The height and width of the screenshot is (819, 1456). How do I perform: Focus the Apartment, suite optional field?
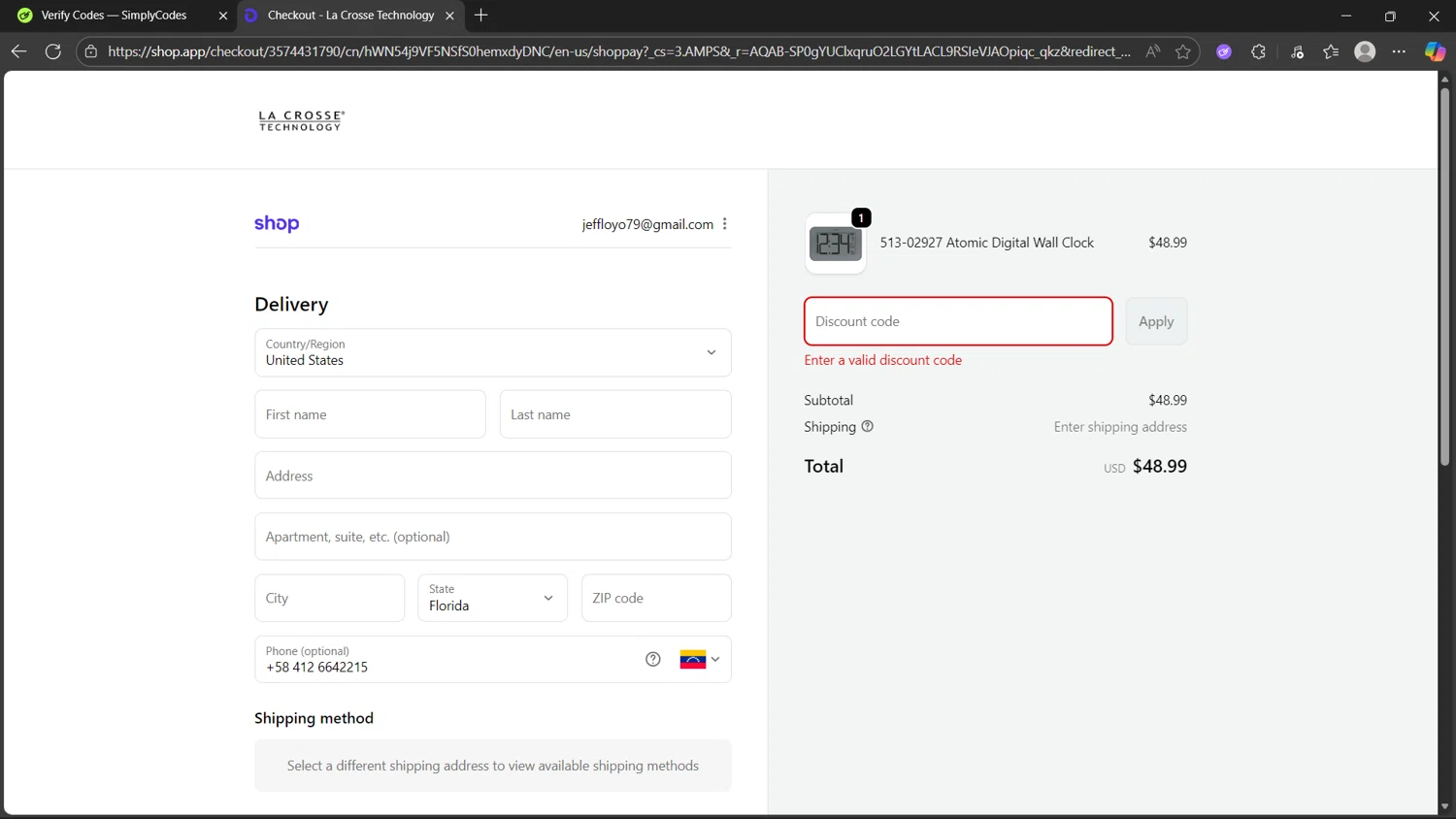493,537
